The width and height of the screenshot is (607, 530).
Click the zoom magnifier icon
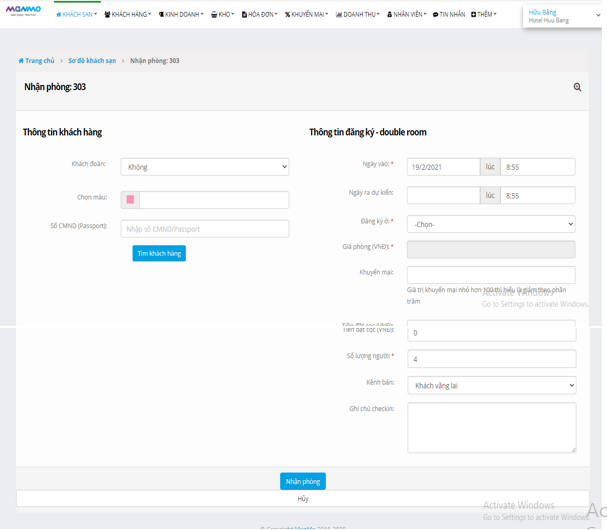coord(577,87)
